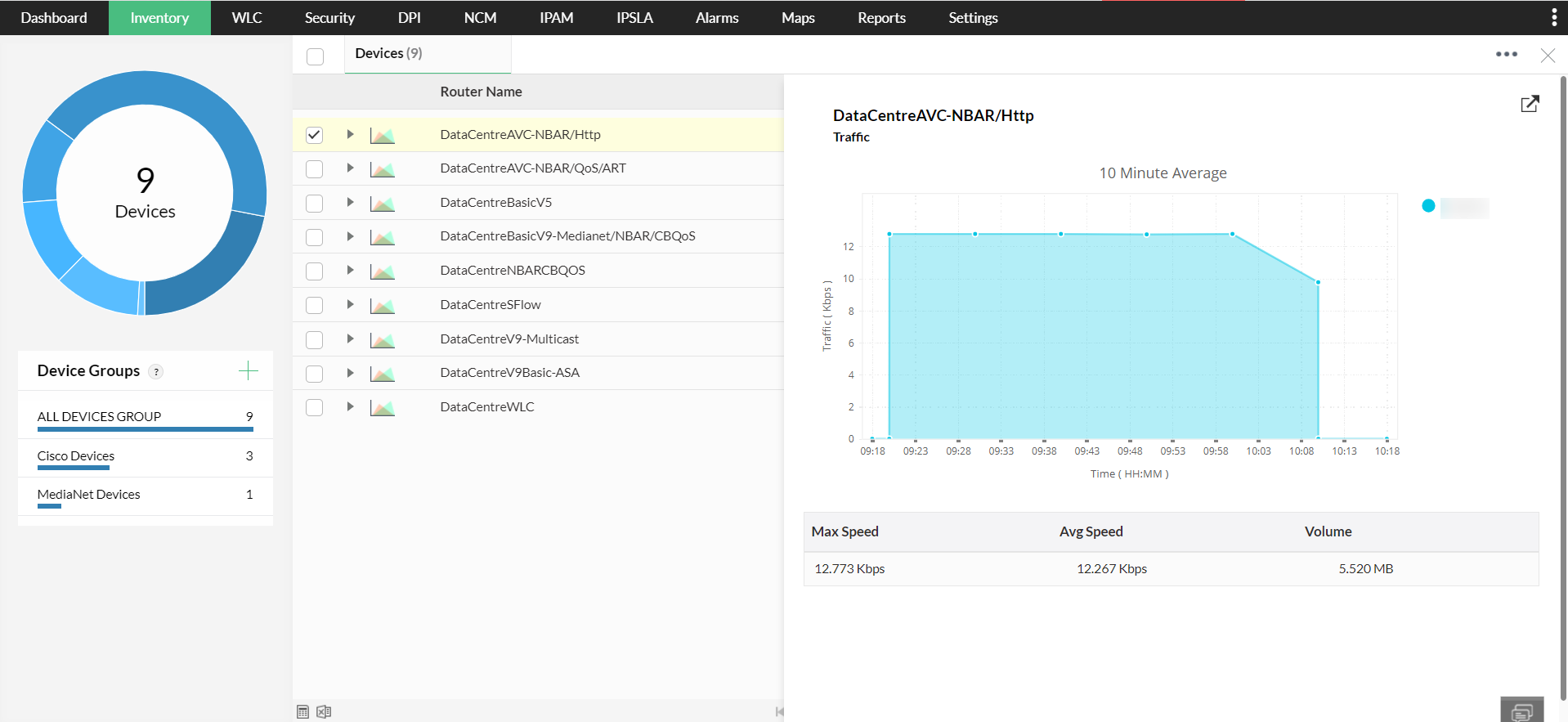Open the Reports menu
This screenshot has width=1568, height=722.
click(x=880, y=18)
